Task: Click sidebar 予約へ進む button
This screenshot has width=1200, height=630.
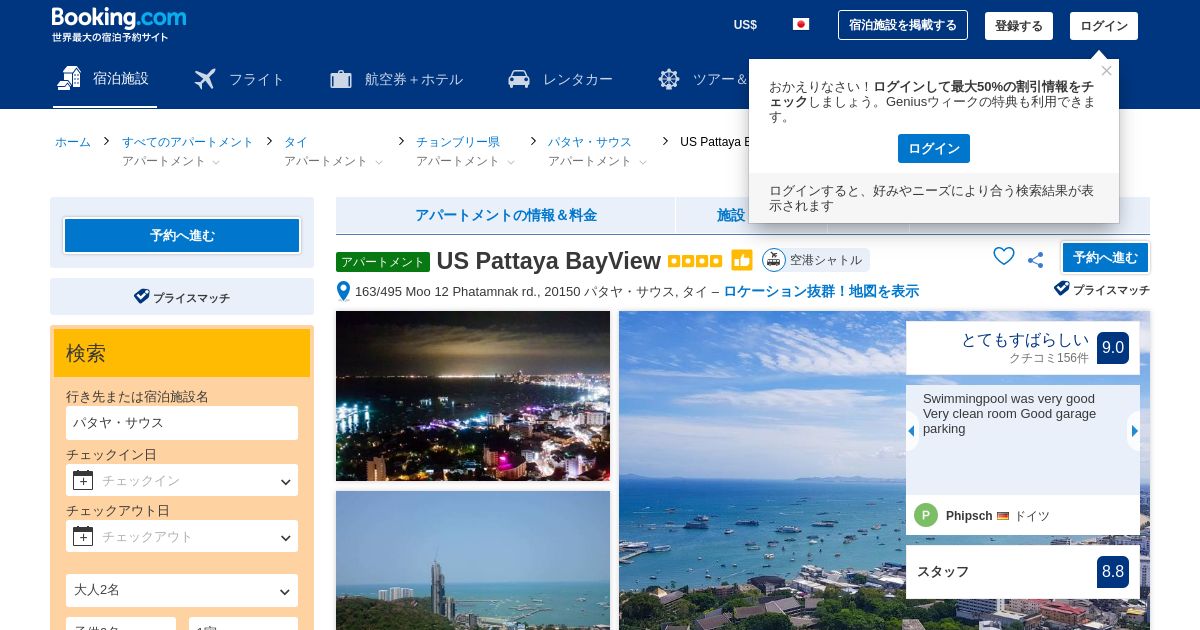Action: 182,235
